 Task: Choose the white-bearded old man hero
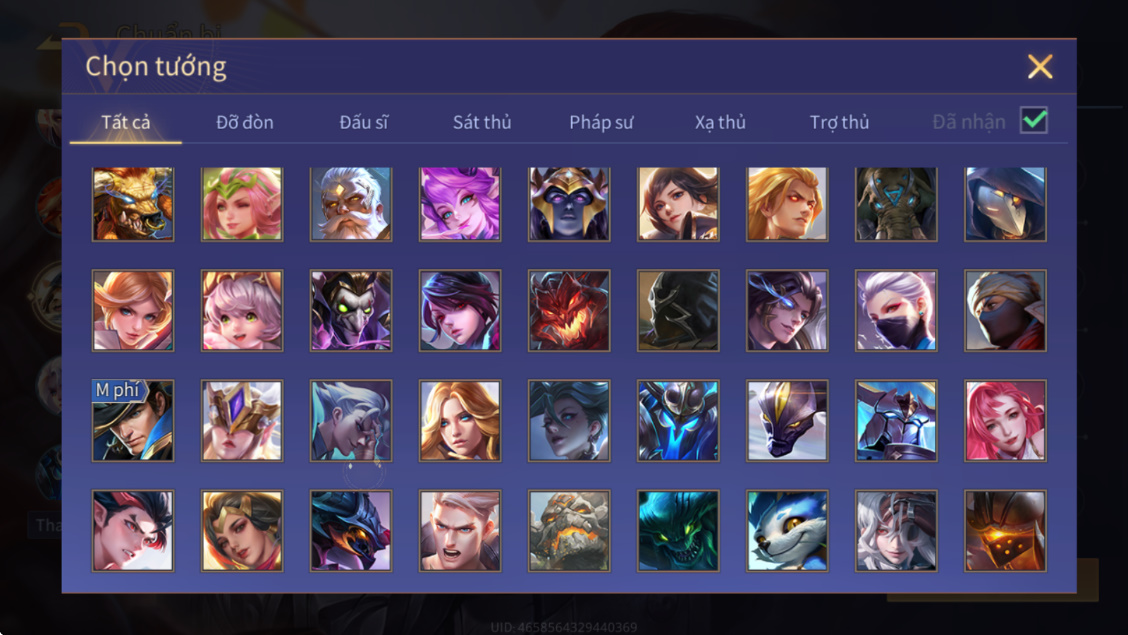(x=351, y=204)
